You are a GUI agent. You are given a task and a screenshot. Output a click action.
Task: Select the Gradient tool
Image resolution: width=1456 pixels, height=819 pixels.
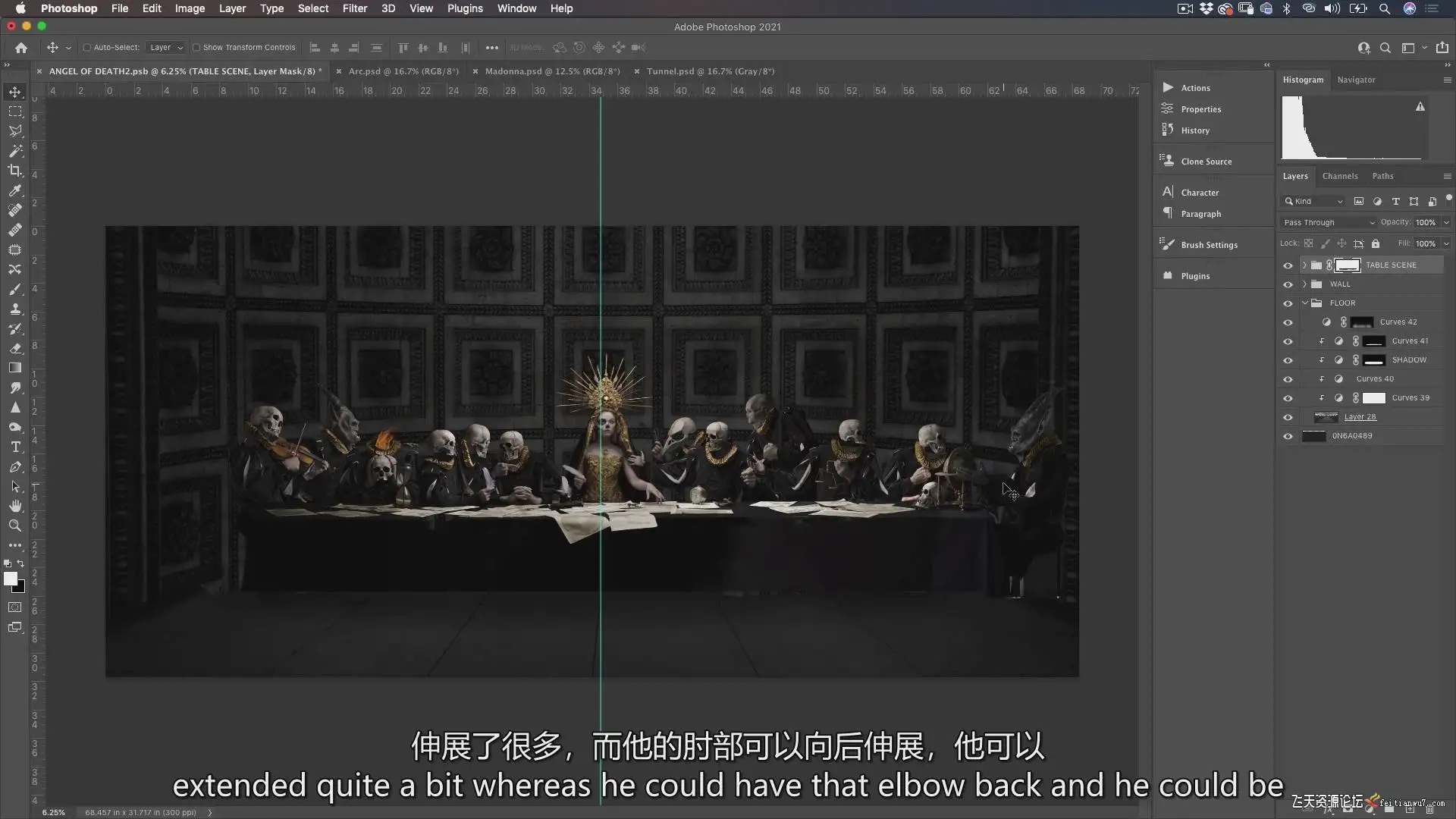point(15,368)
